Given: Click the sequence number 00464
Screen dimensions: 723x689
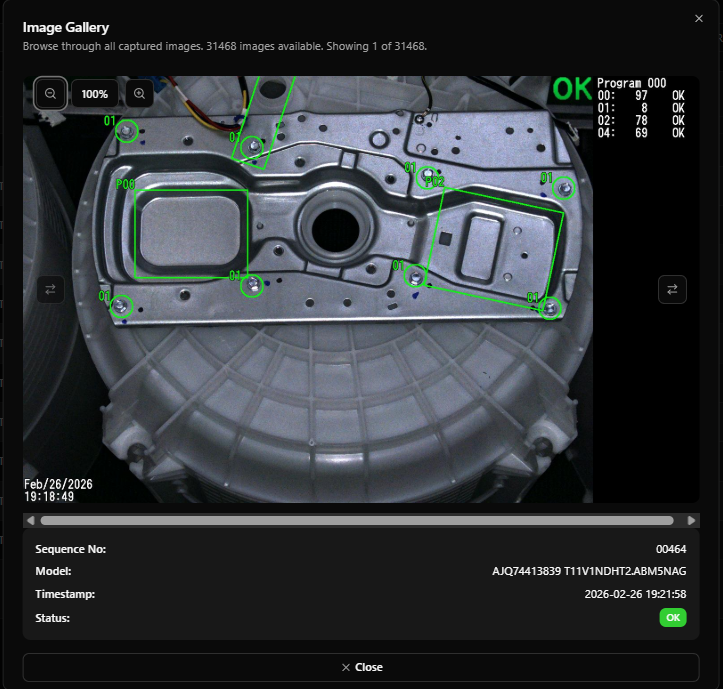Looking at the screenshot, I should click(671, 549).
